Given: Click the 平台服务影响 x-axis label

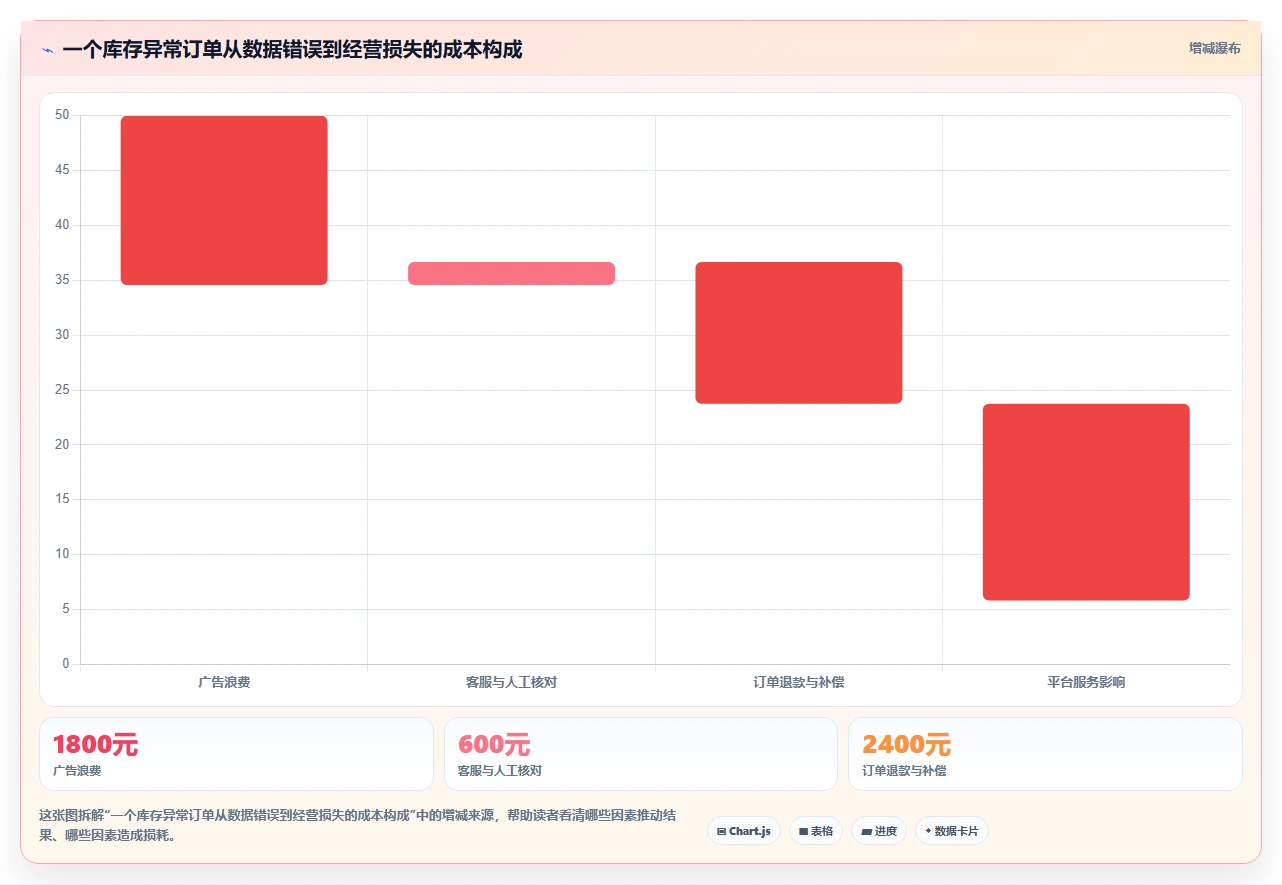Looking at the screenshot, I should (x=1086, y=682).
